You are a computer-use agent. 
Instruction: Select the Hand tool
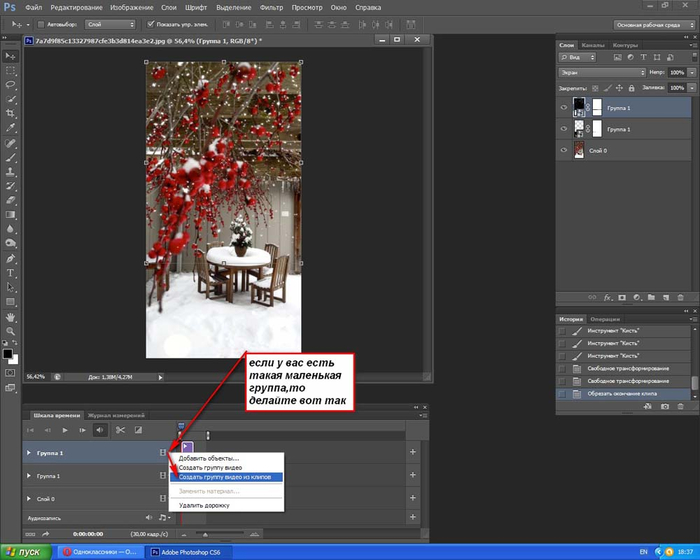[x=10, y=317]
